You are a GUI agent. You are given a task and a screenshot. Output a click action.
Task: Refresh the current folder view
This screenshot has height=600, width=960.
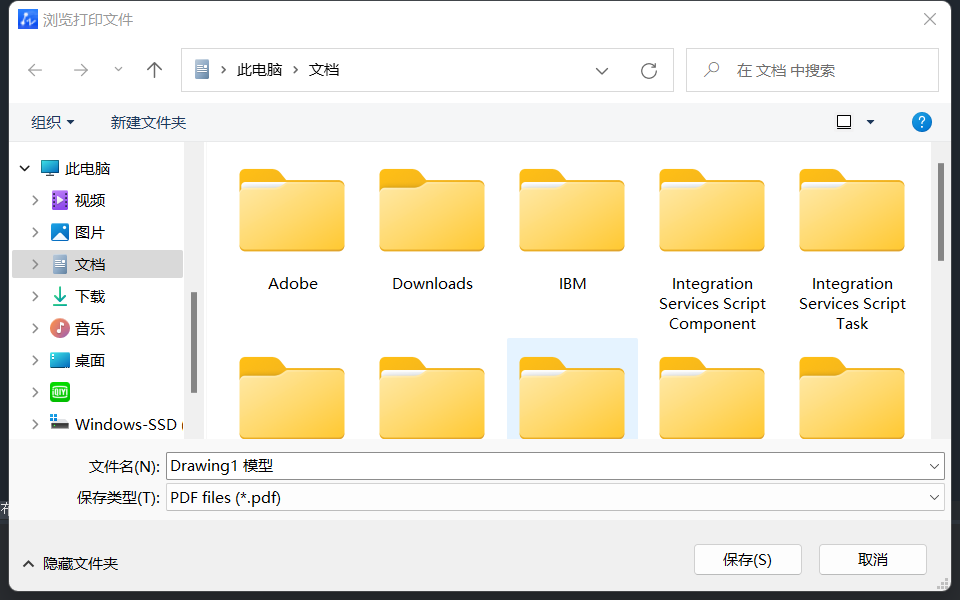(649, 71)
